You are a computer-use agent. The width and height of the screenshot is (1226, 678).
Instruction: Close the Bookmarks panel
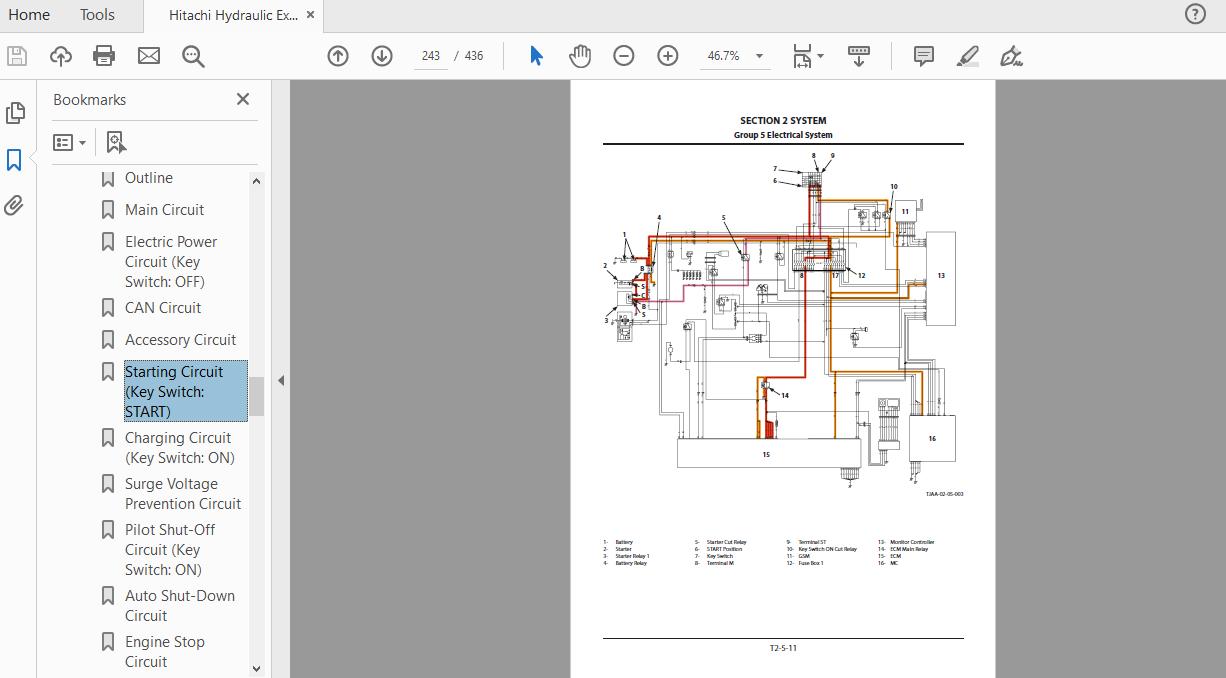click(x=243, y=99)
